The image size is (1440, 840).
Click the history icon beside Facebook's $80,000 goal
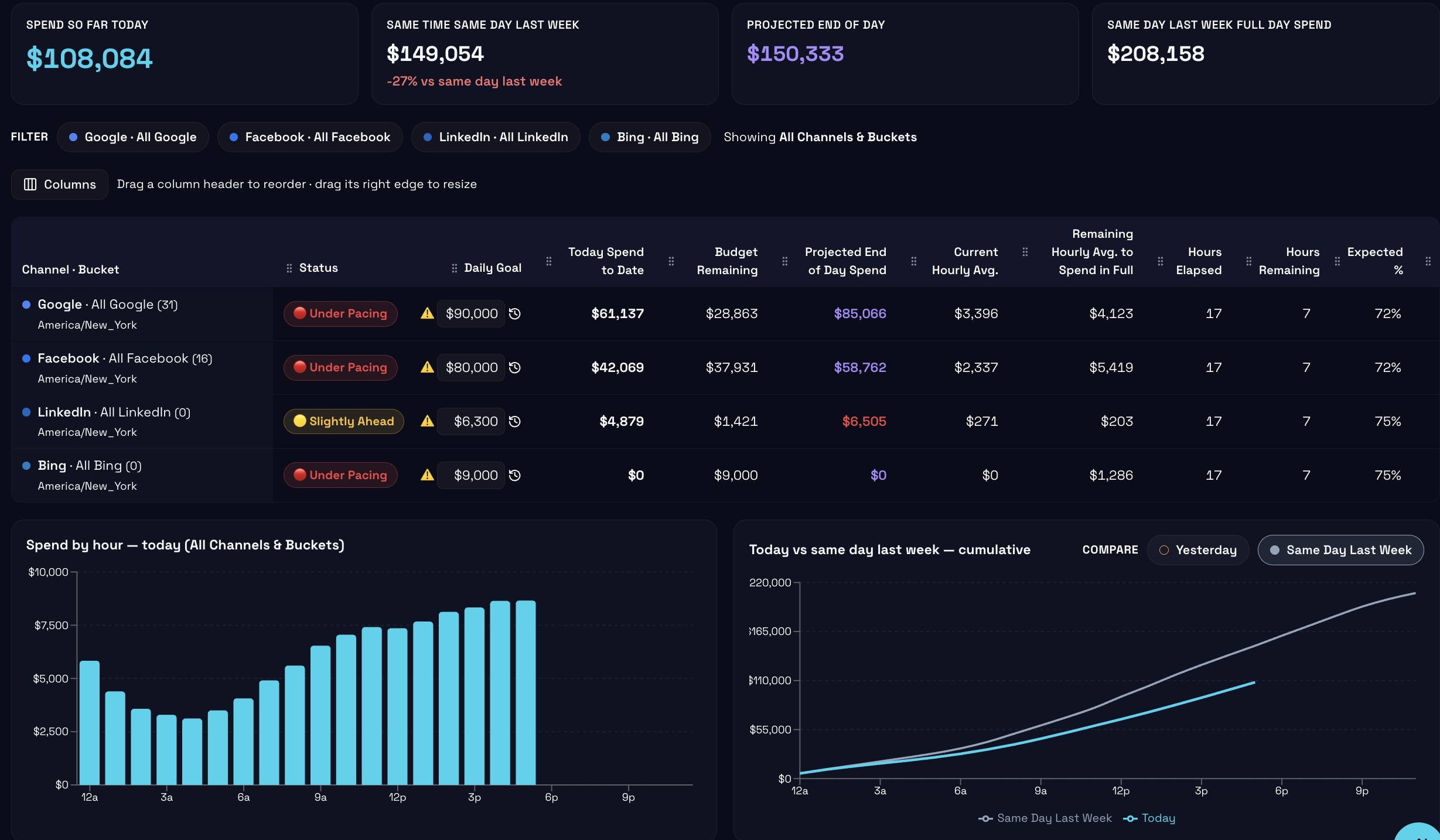[x=515, y=367]
